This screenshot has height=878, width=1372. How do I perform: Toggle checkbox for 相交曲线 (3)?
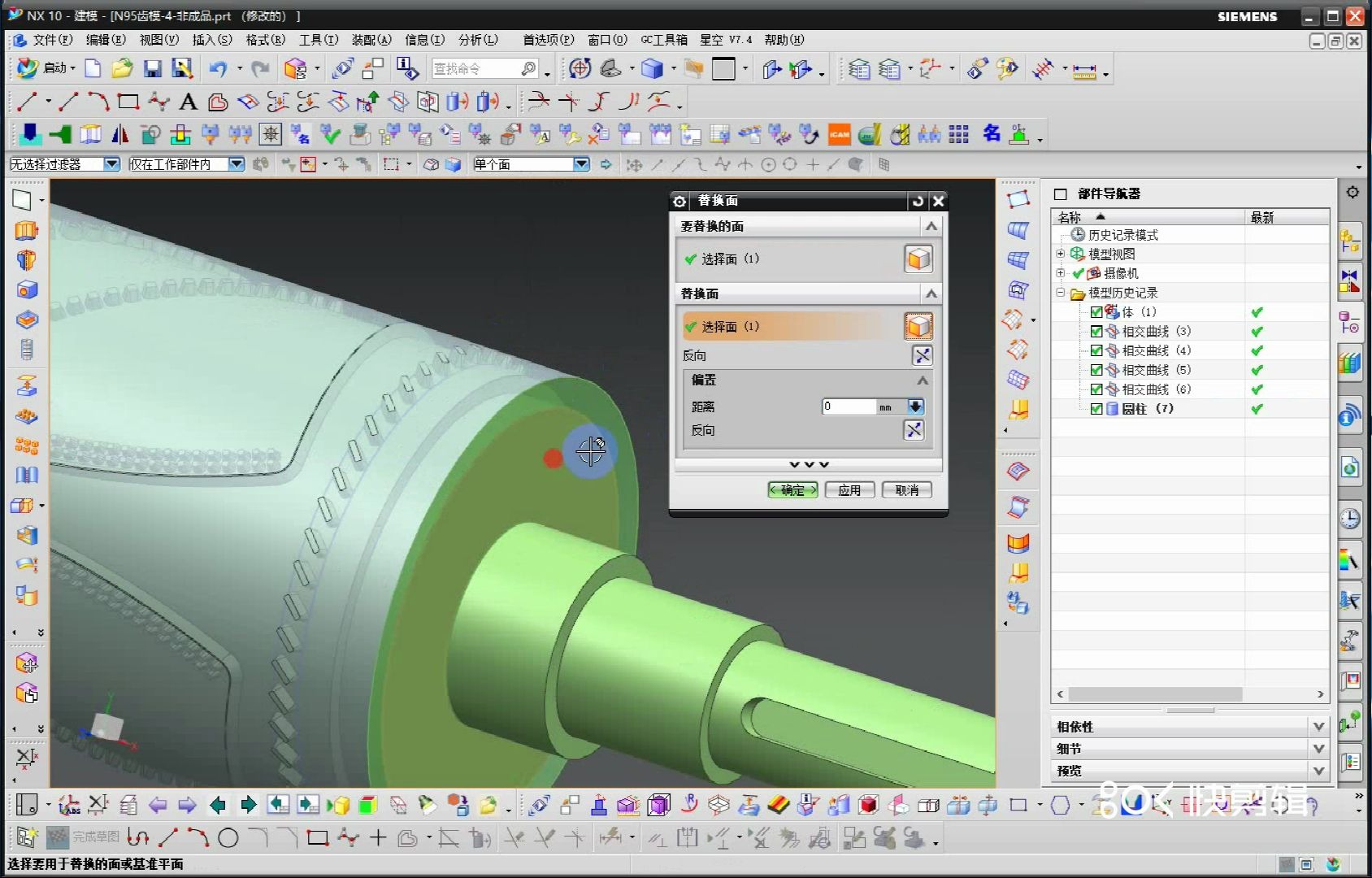click(1096, 332)
